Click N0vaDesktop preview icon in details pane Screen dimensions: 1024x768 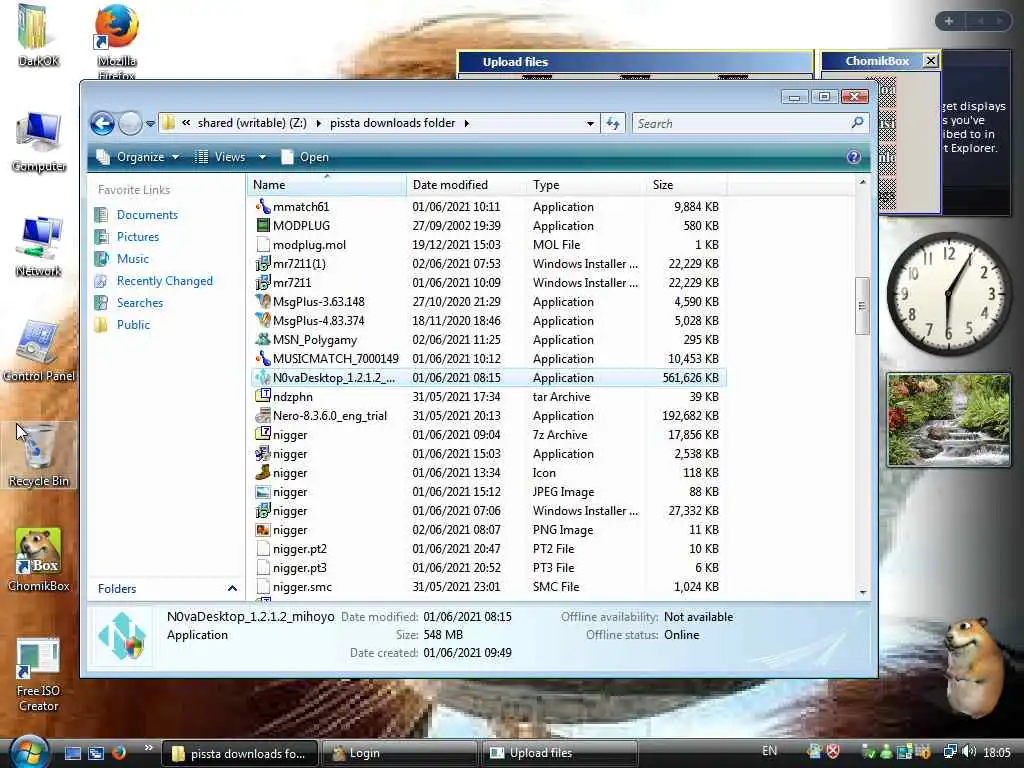pyautogui.click(x=122, y=635)
